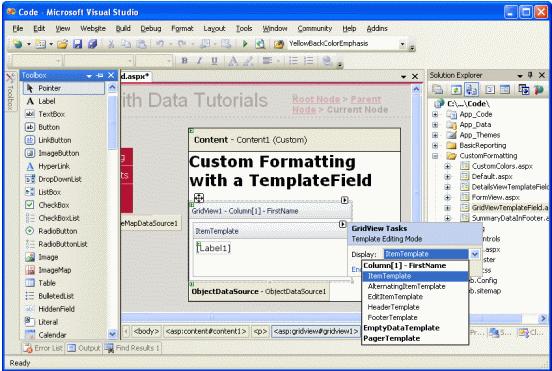Choose the RadioButtonList control in Toolbox
Image resolution: width=552 pixels, height=371 pixels.
coord(64,244)
